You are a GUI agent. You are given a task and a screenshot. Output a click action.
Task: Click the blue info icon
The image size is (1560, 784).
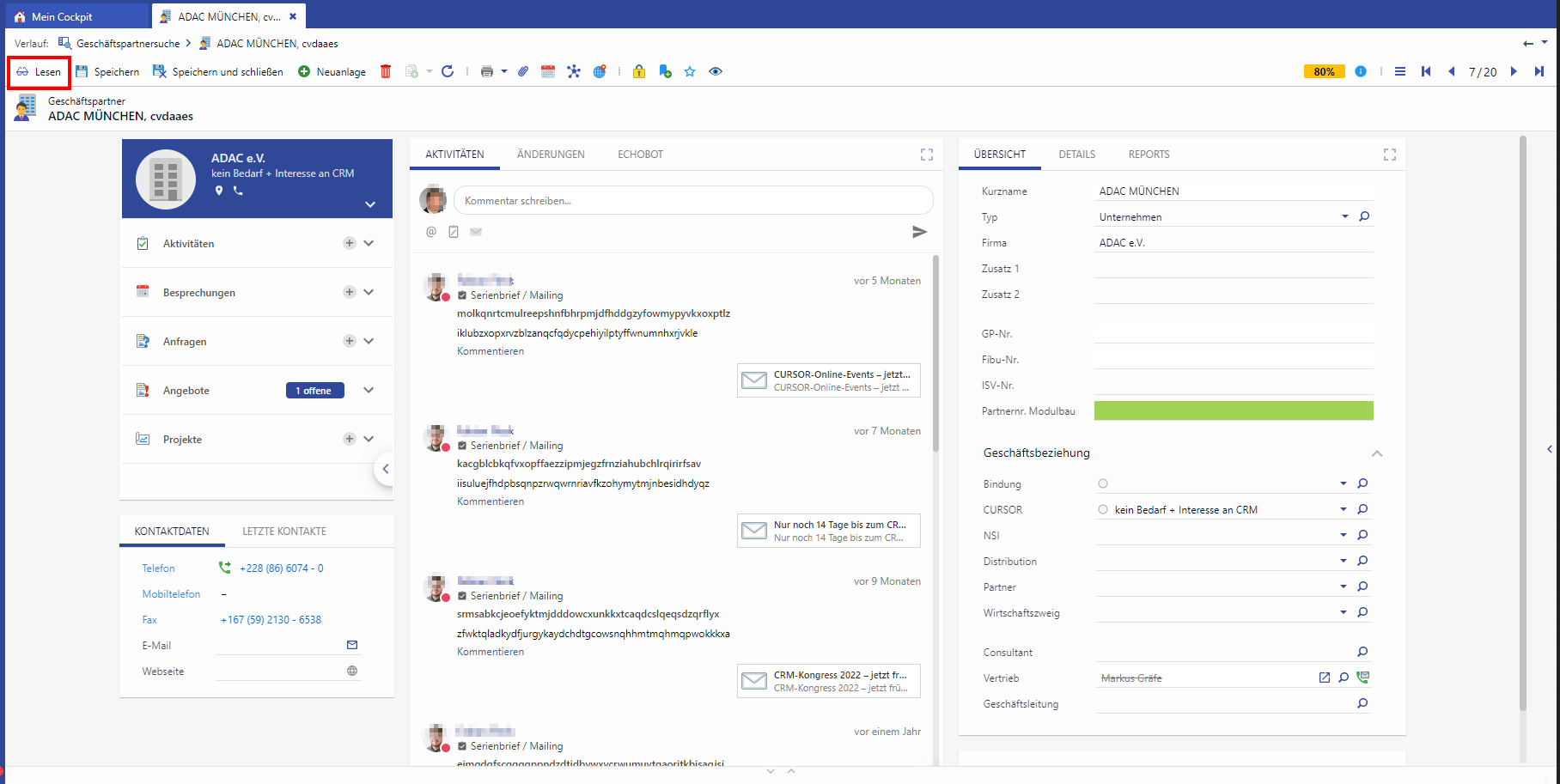click(1361, 71)
